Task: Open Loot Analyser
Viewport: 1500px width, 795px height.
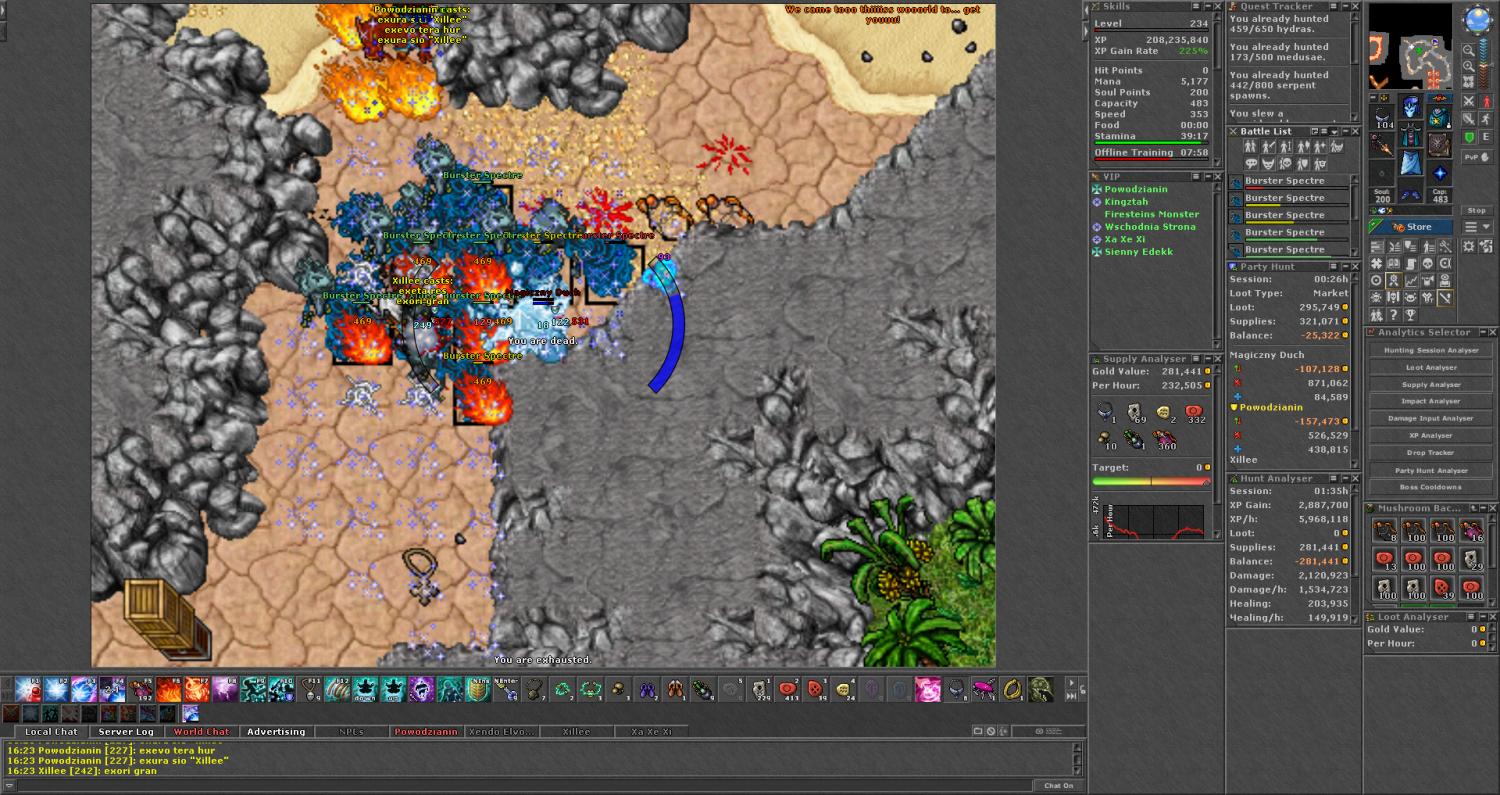Action: click(1431, 367)
